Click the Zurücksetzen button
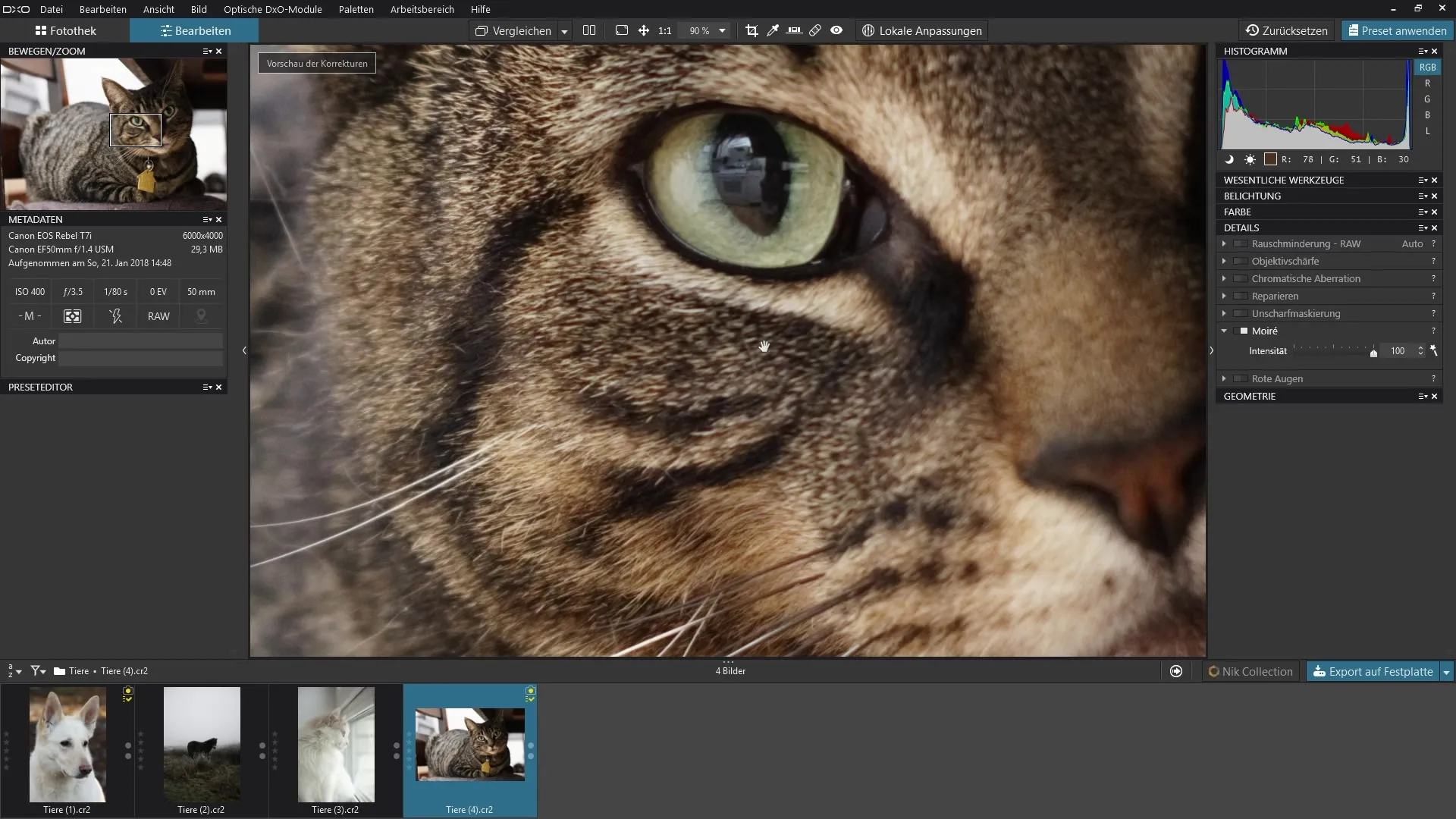 1287,30
